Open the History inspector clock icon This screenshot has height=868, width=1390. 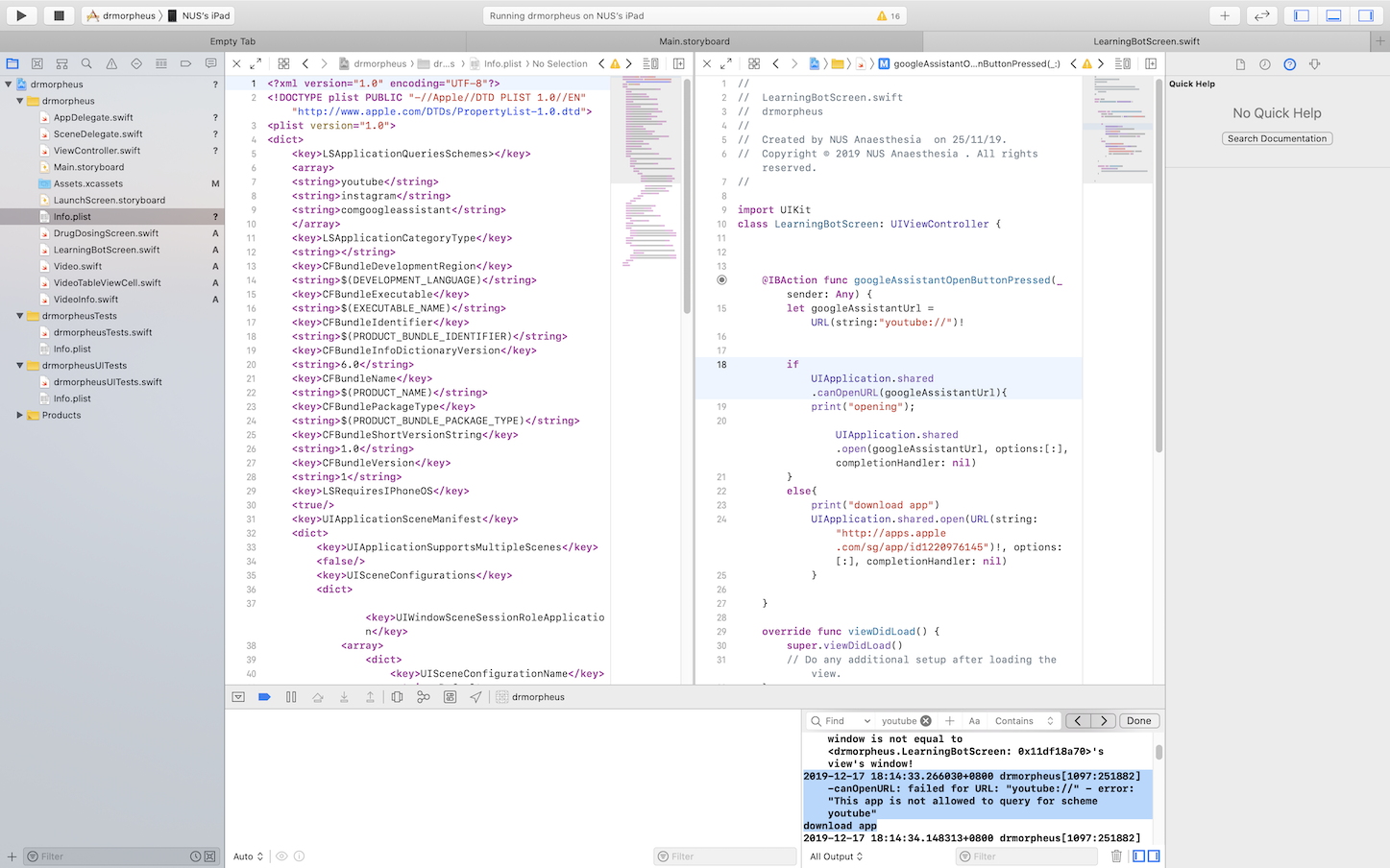pyautogui.click(x=1264, y=64)
